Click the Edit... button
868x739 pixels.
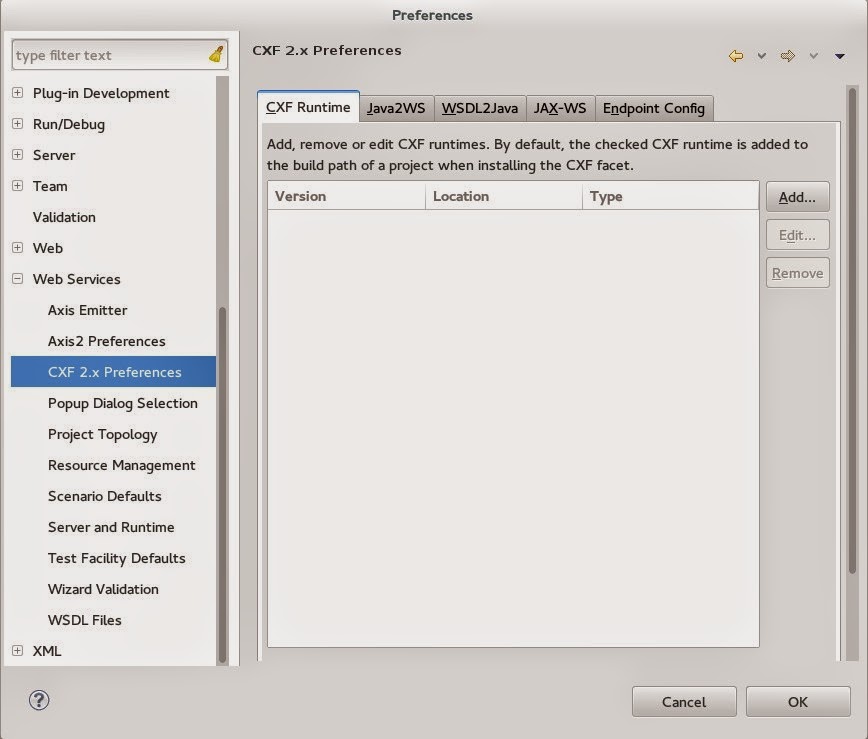click(x=798, y=235)
